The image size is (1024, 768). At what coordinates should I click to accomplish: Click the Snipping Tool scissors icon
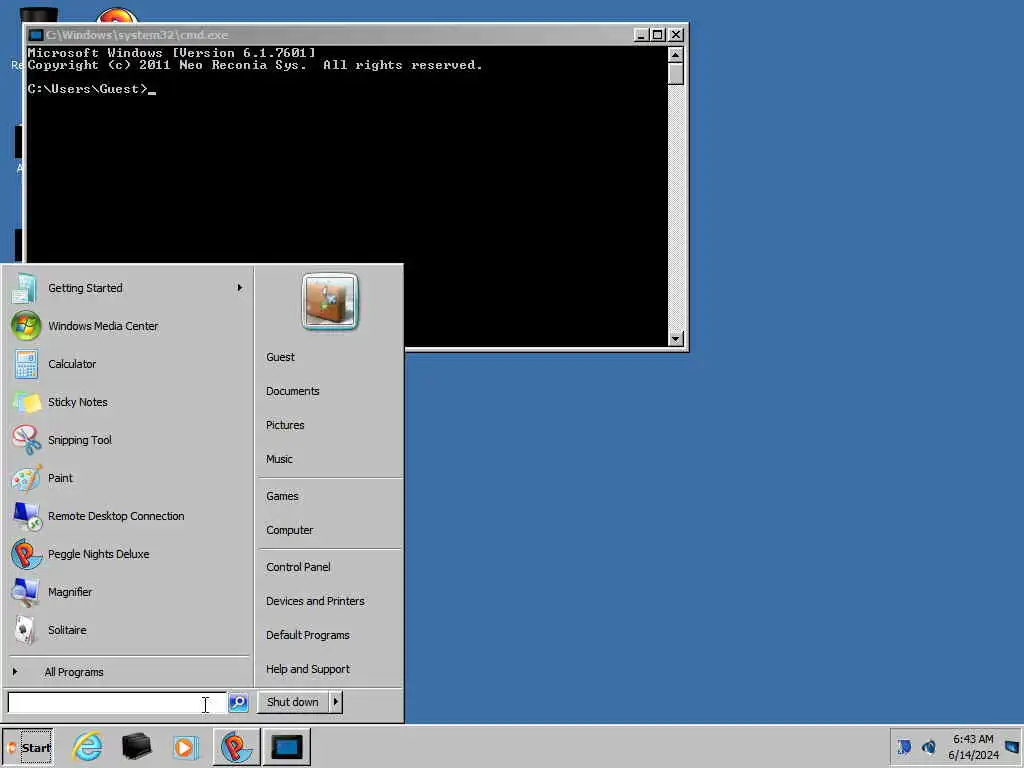pyautogui.click(x=26, y=440)
